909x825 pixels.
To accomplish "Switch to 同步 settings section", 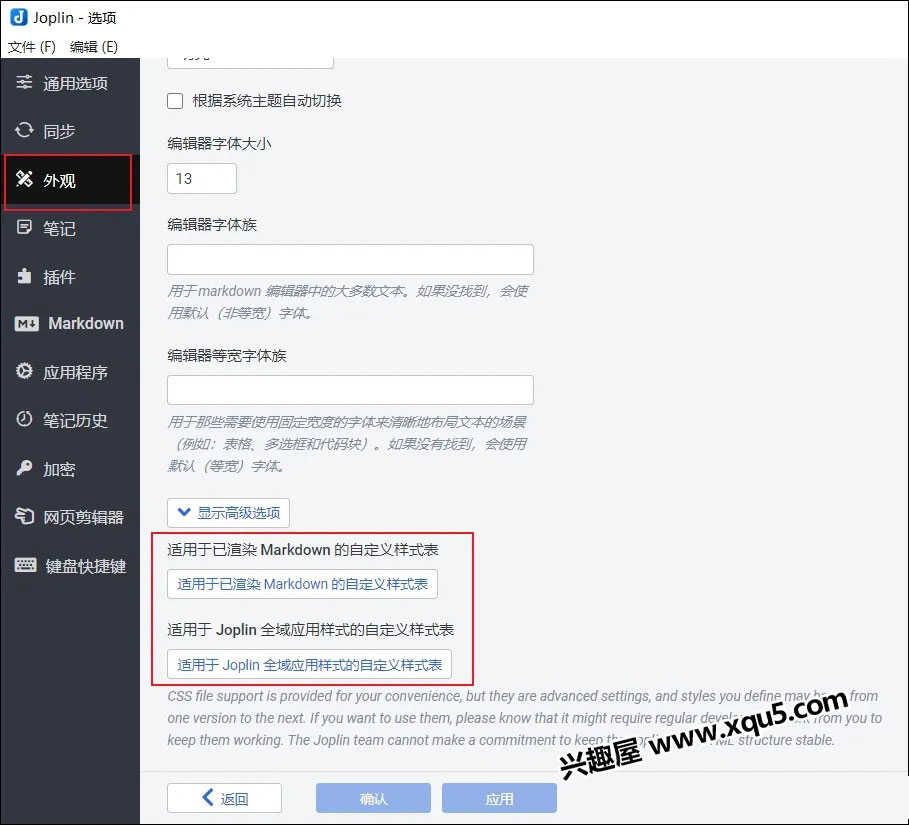I will point(70,131).
